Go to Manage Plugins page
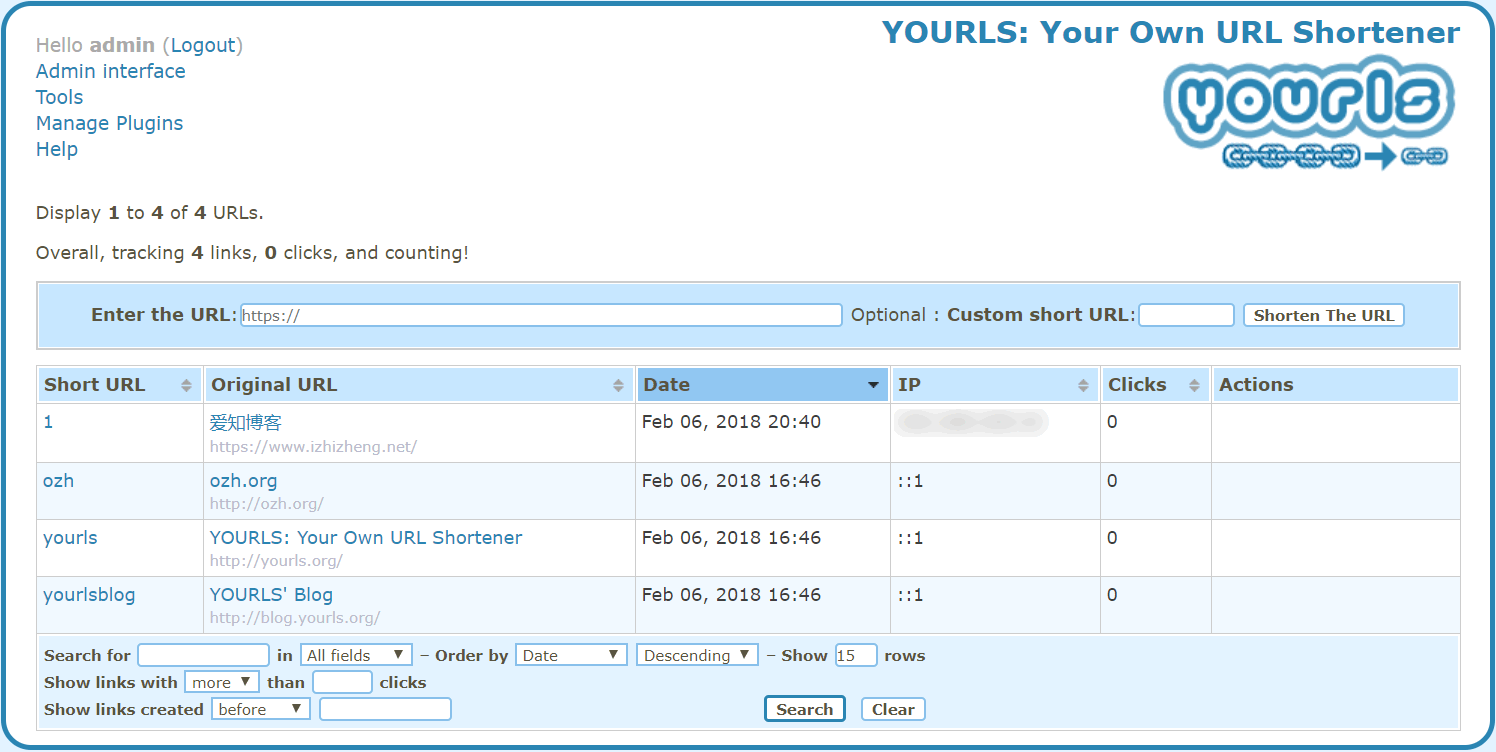 (109, 123)
